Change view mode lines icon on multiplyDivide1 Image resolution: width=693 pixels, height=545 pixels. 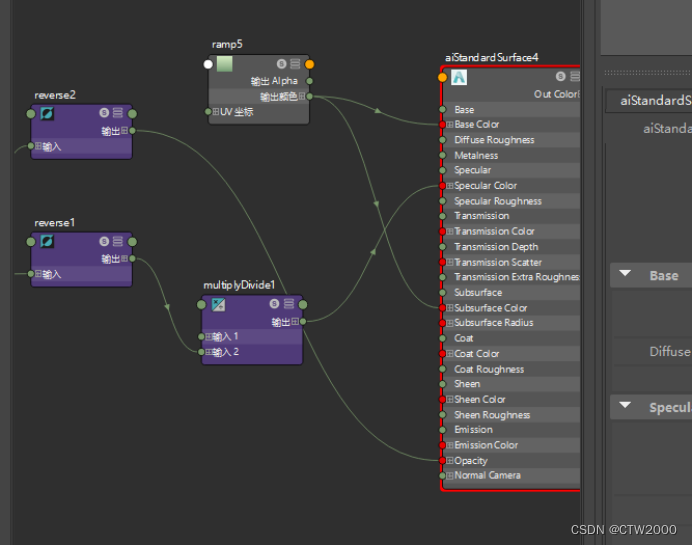pos(289,304)
